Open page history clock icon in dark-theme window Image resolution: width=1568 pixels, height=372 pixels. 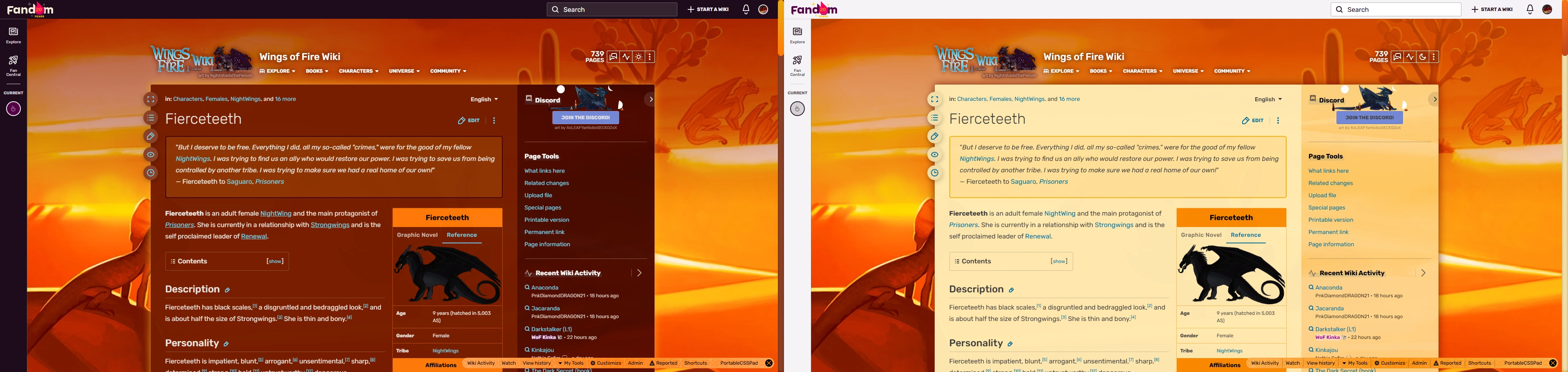click(x=150, y=173)
